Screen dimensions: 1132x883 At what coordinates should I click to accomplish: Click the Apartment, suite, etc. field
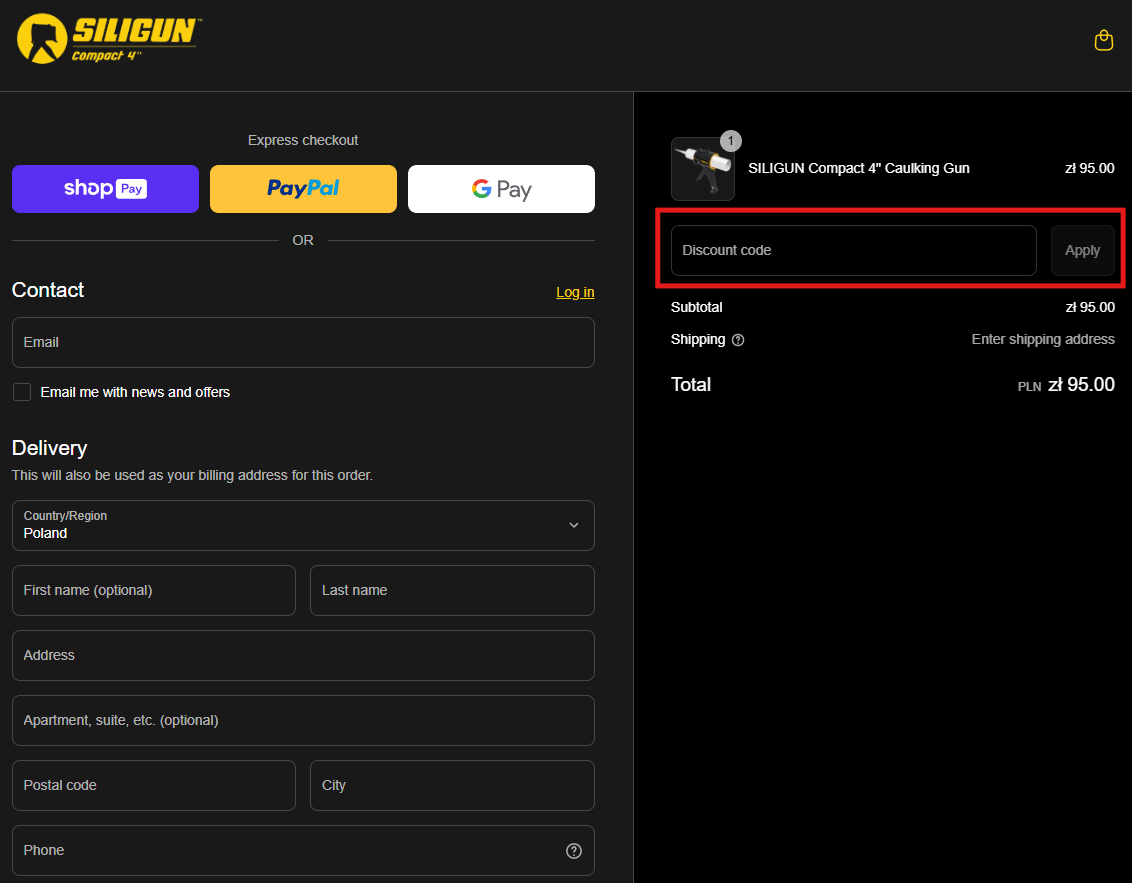(x=303, y=720)
